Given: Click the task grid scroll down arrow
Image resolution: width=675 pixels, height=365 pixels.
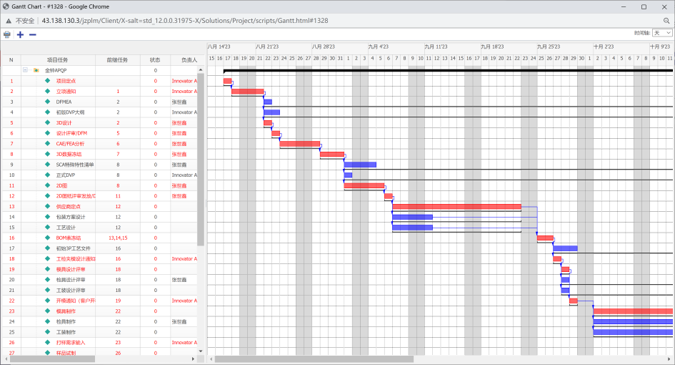Looking at the screenshot, I should coord(200,351).
